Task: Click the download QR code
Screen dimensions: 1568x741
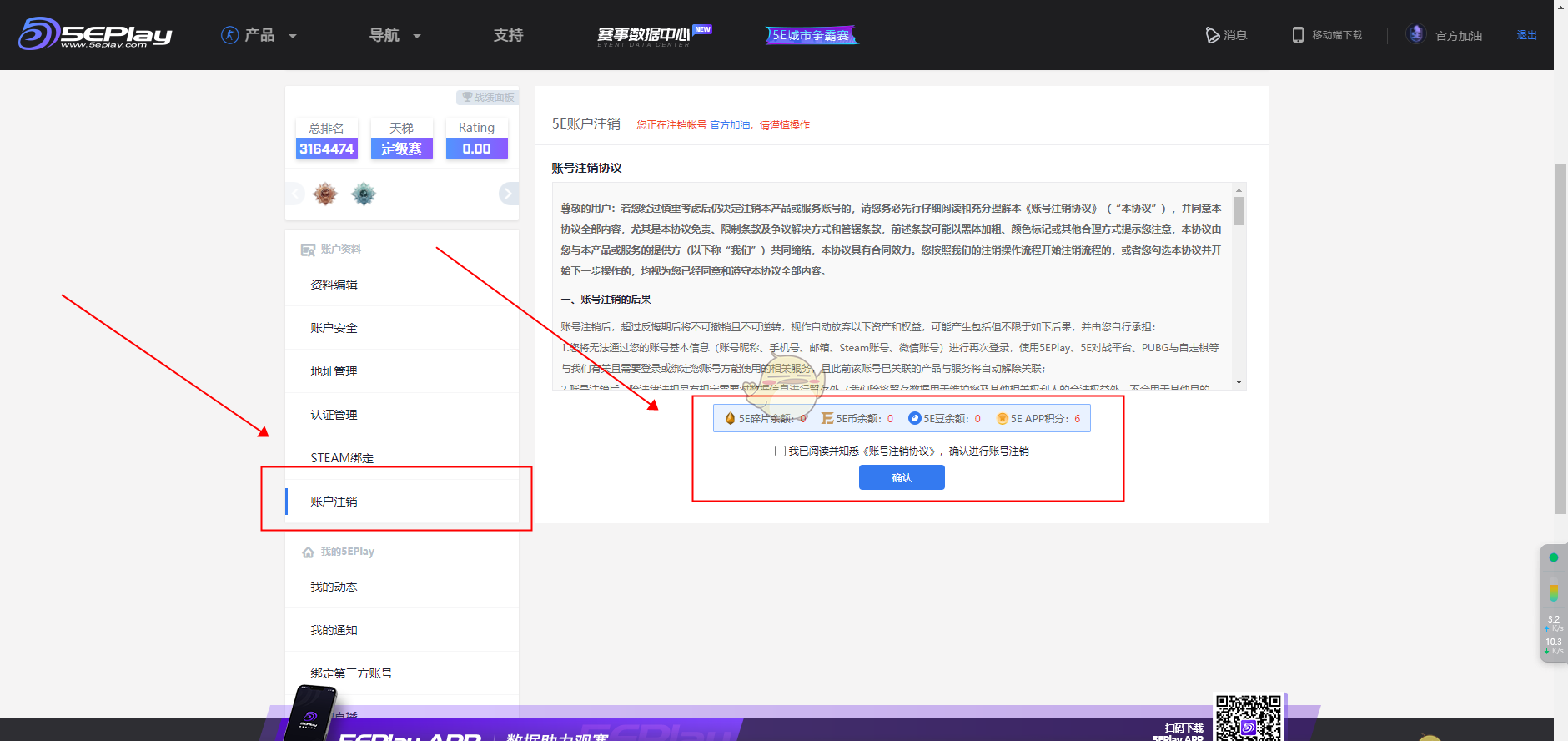Action: 1248,717
